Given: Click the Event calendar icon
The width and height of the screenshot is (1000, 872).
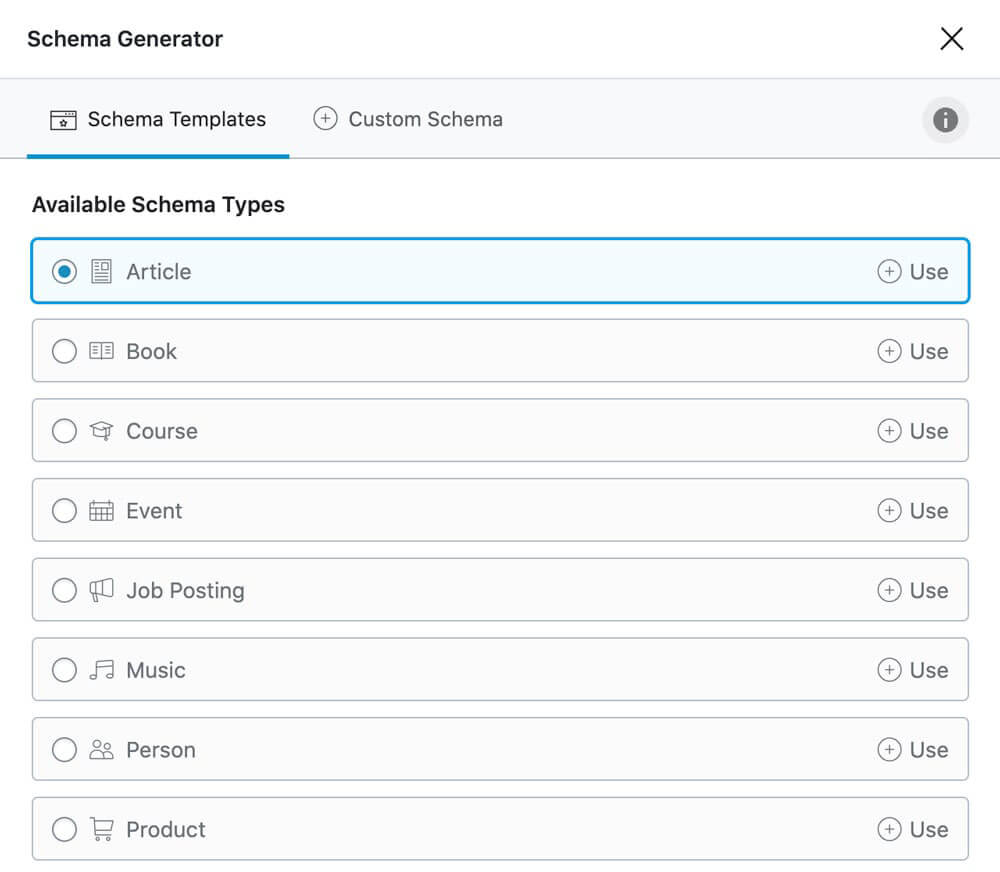Looking at the screenshot, I should (x=101, y=511).
